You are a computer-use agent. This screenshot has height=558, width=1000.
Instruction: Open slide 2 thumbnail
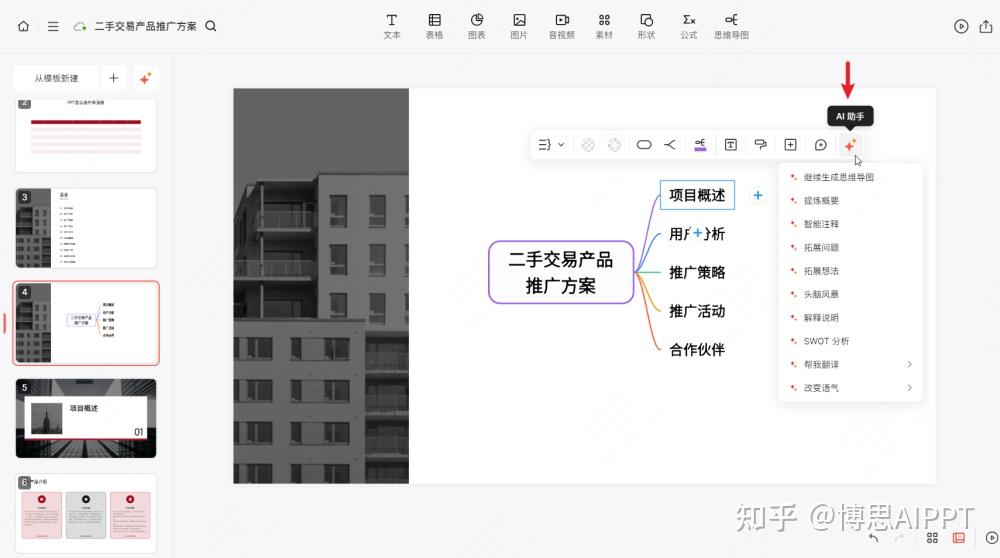tap(85, 135)
